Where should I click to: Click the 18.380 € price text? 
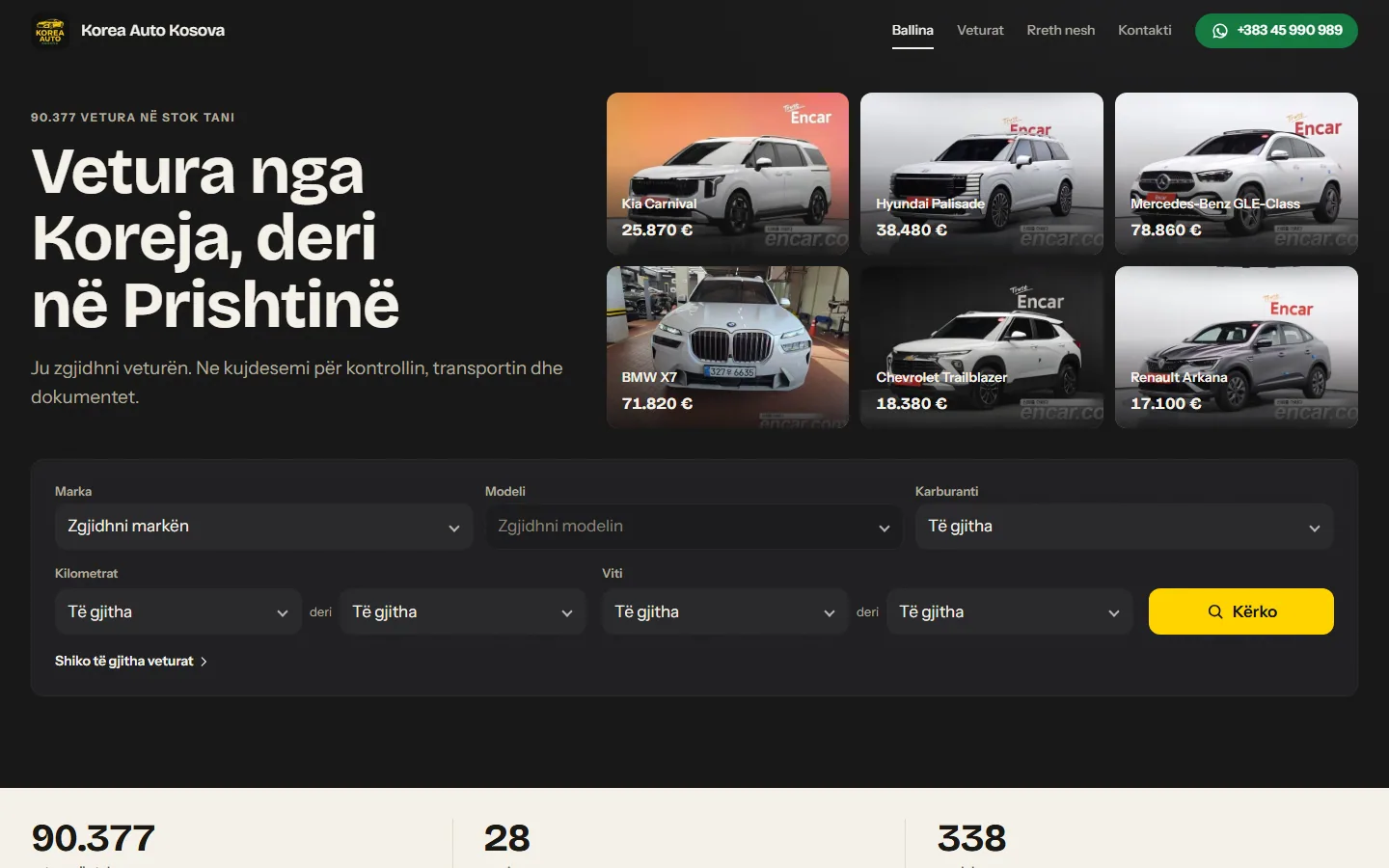912,404
